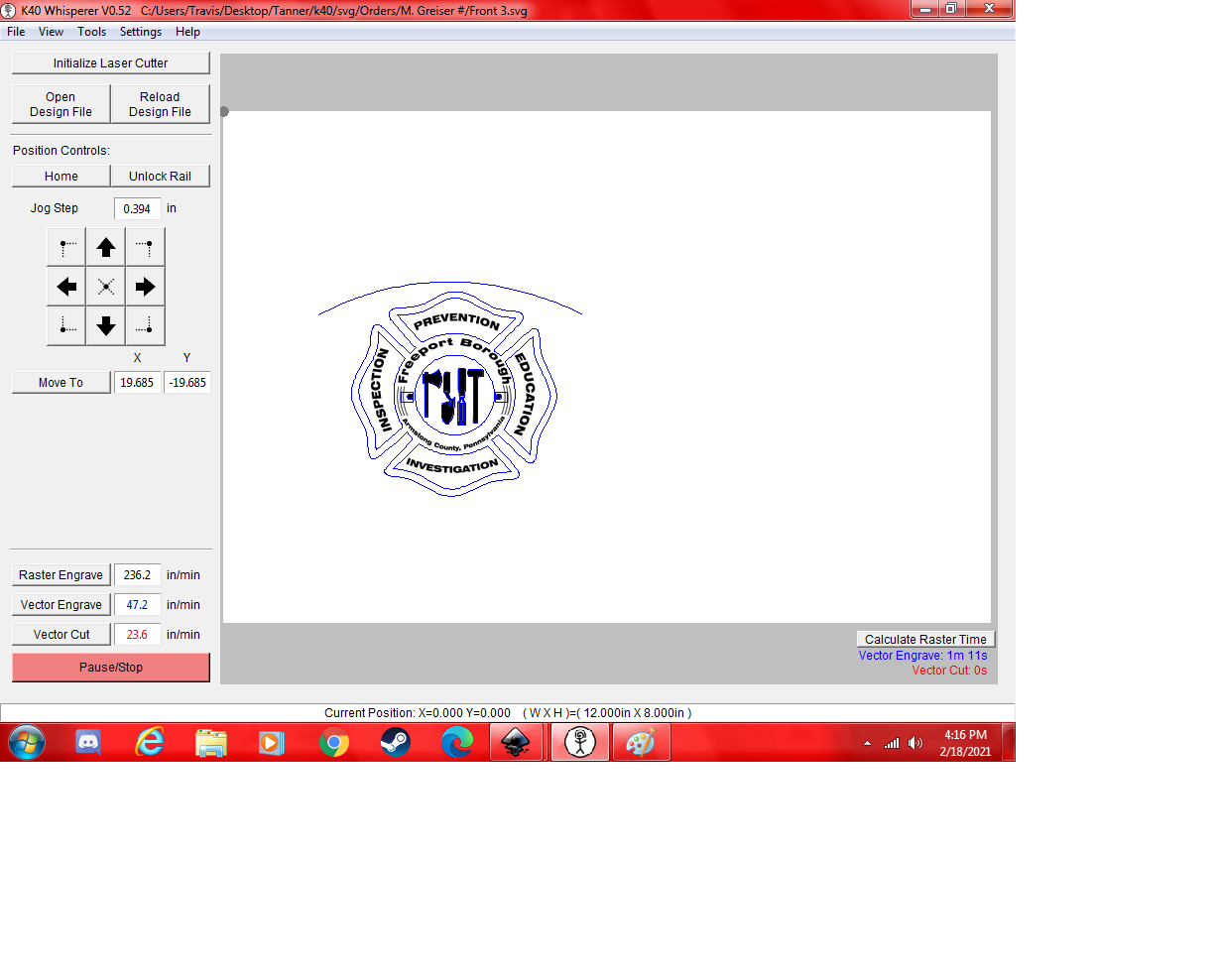Open Google Chrome from taskbar
This screenshot has height=980, width=1218.
coord(334,742)
